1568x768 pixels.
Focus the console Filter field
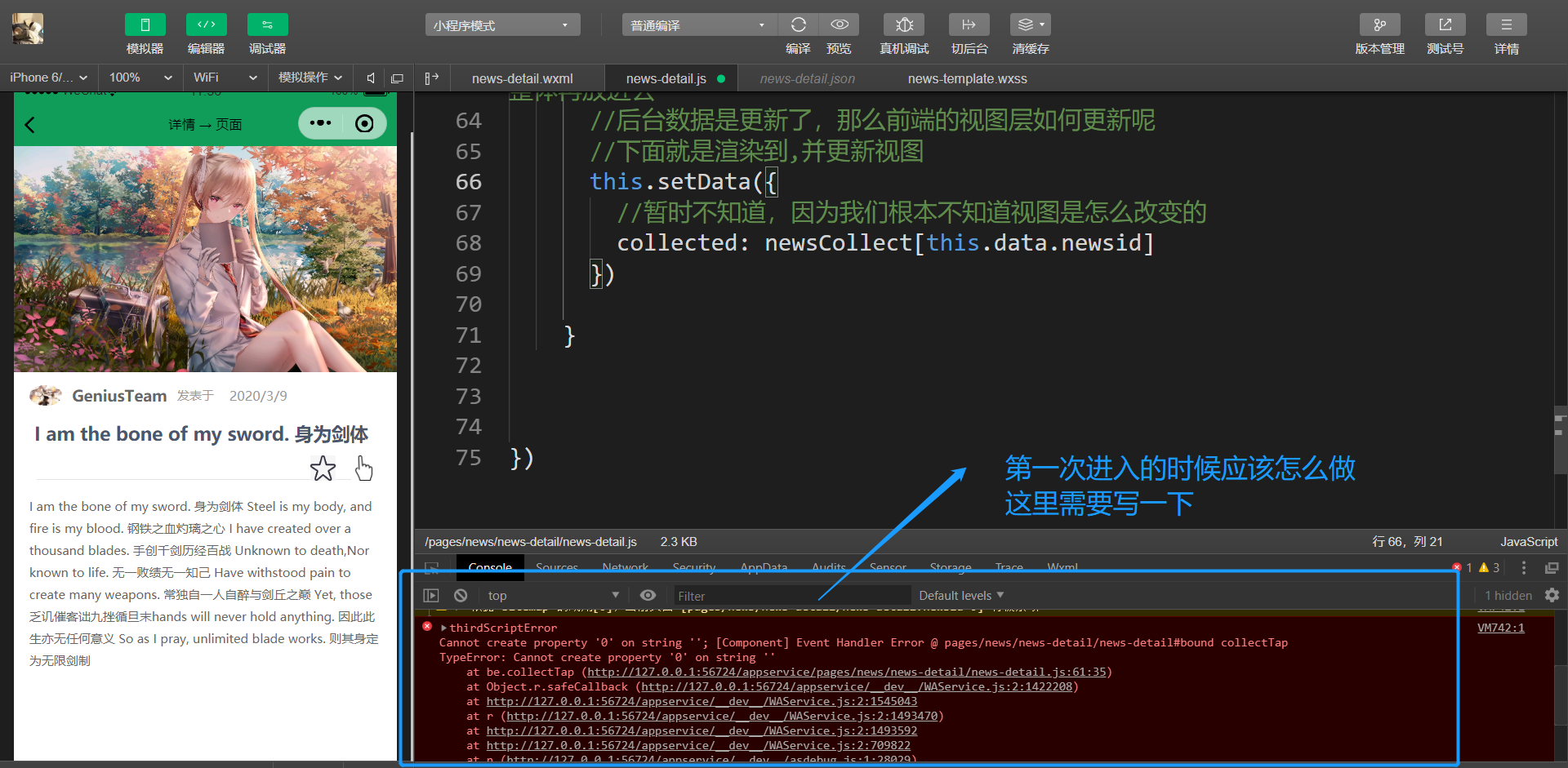(x=791, y=596)
